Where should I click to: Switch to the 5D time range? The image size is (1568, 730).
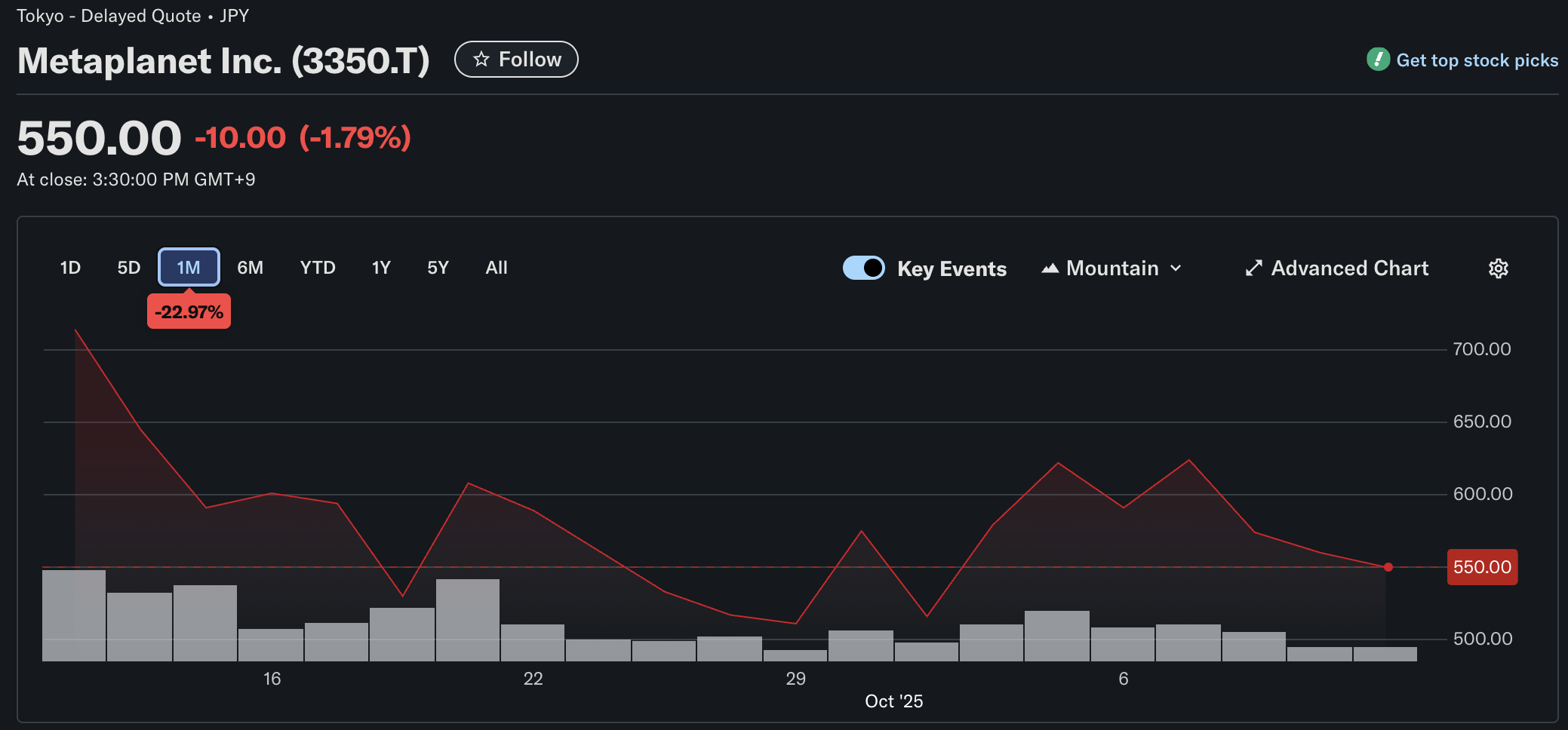[x=129, y=268]
